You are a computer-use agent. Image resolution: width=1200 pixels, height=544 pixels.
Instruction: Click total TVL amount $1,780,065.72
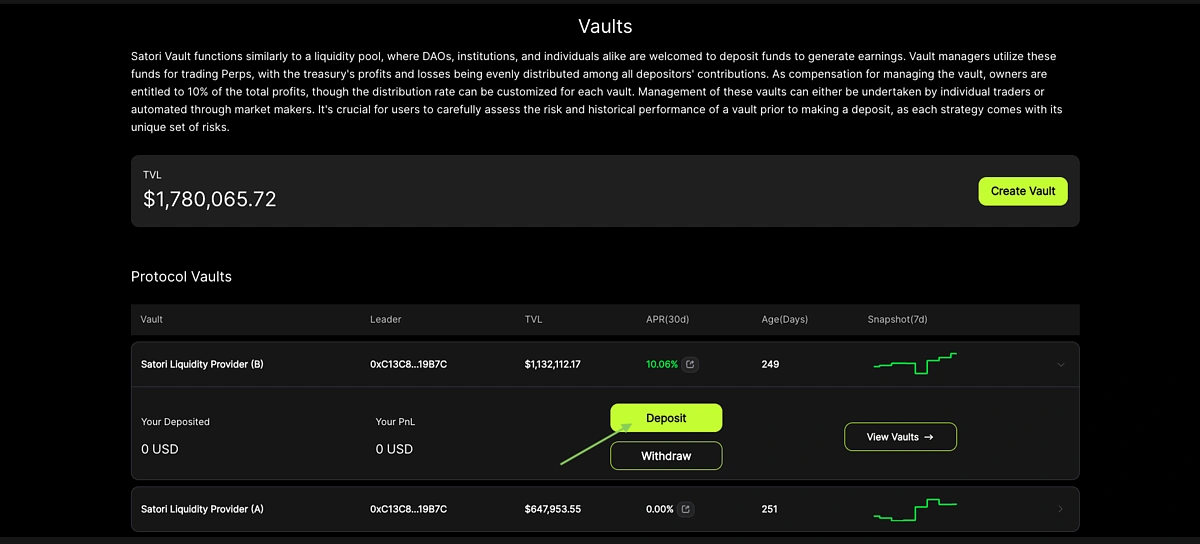(x=210, y=199)
